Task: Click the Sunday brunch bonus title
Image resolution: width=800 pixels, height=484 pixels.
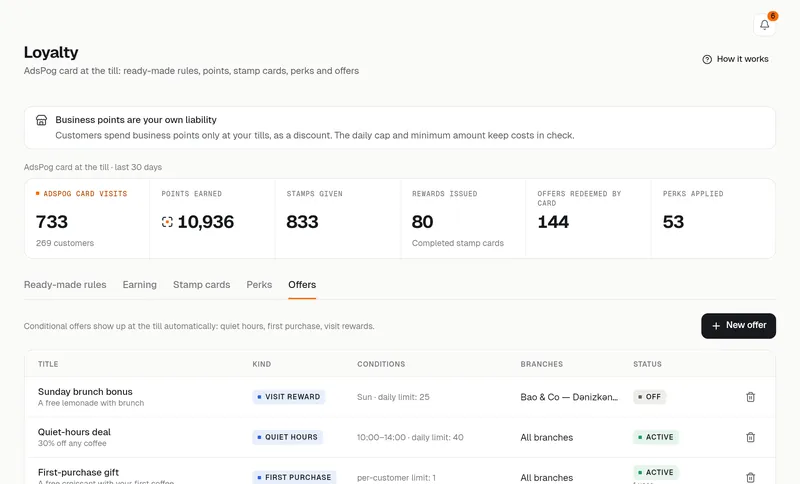Action: tap(85, 392)
